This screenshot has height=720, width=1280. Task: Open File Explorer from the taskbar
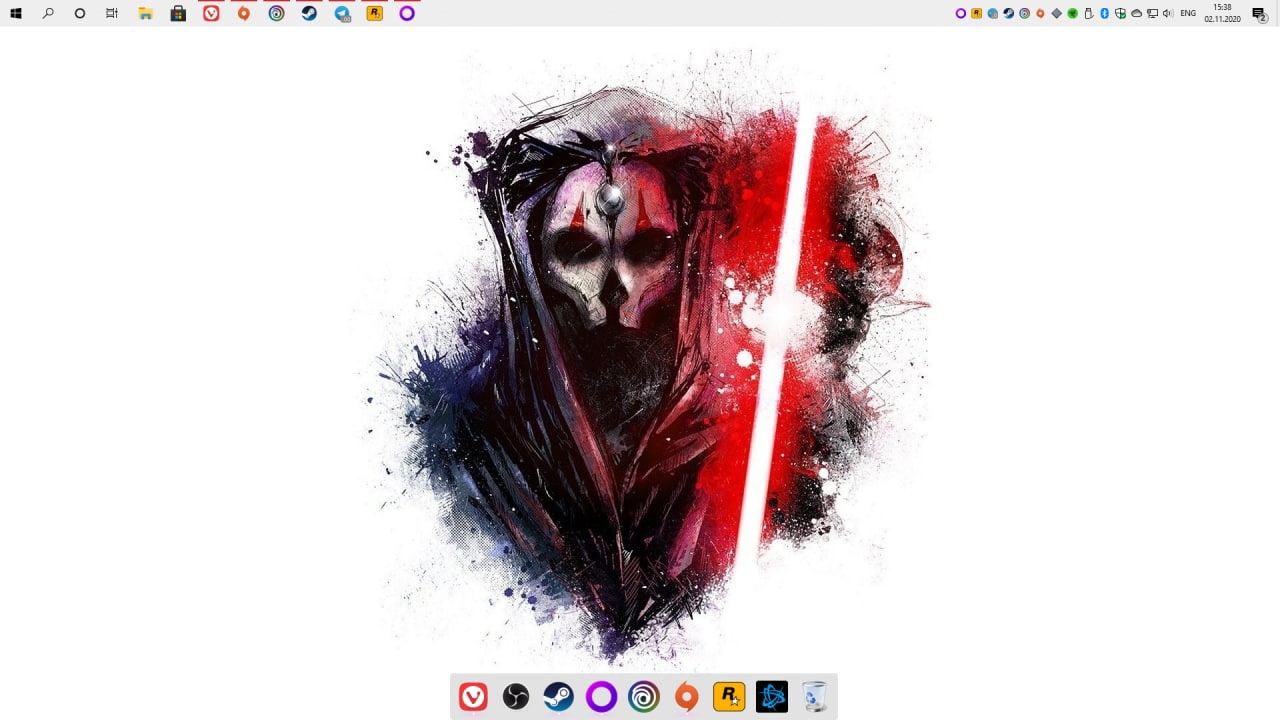pyautogui.click(x=145, y=14)
